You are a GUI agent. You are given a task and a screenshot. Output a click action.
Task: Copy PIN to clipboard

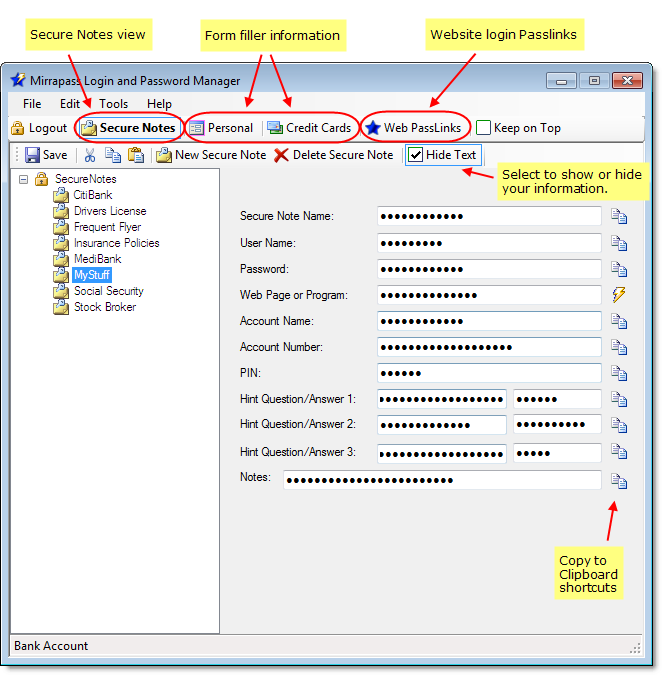click(619, 373)
